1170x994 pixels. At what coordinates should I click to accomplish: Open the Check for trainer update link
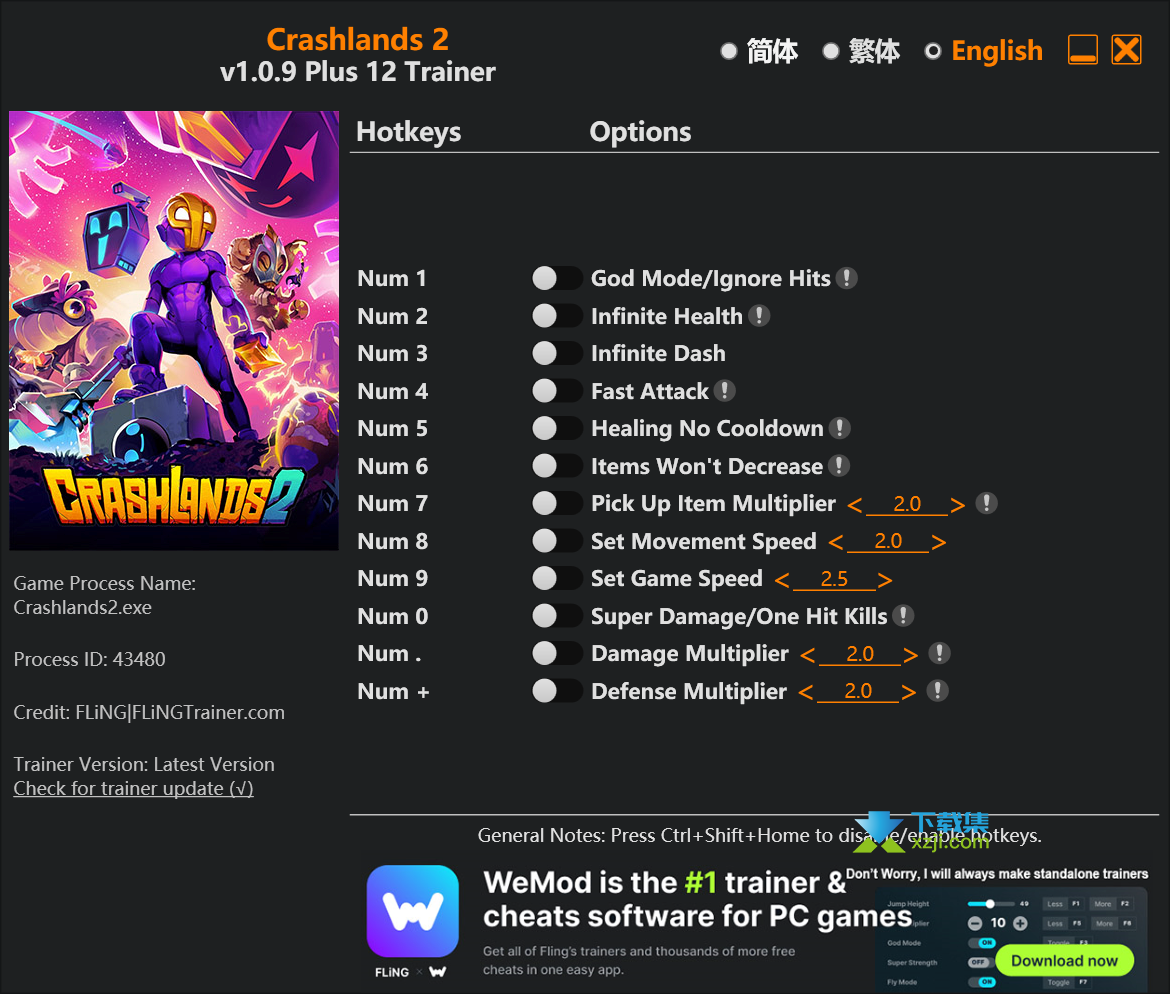coord(134,788)
